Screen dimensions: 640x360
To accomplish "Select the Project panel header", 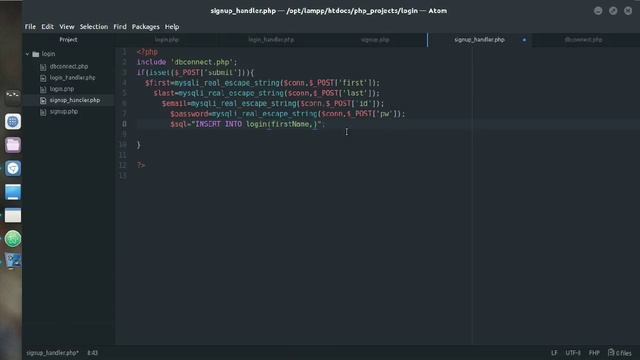I will (x=68, y=40).
